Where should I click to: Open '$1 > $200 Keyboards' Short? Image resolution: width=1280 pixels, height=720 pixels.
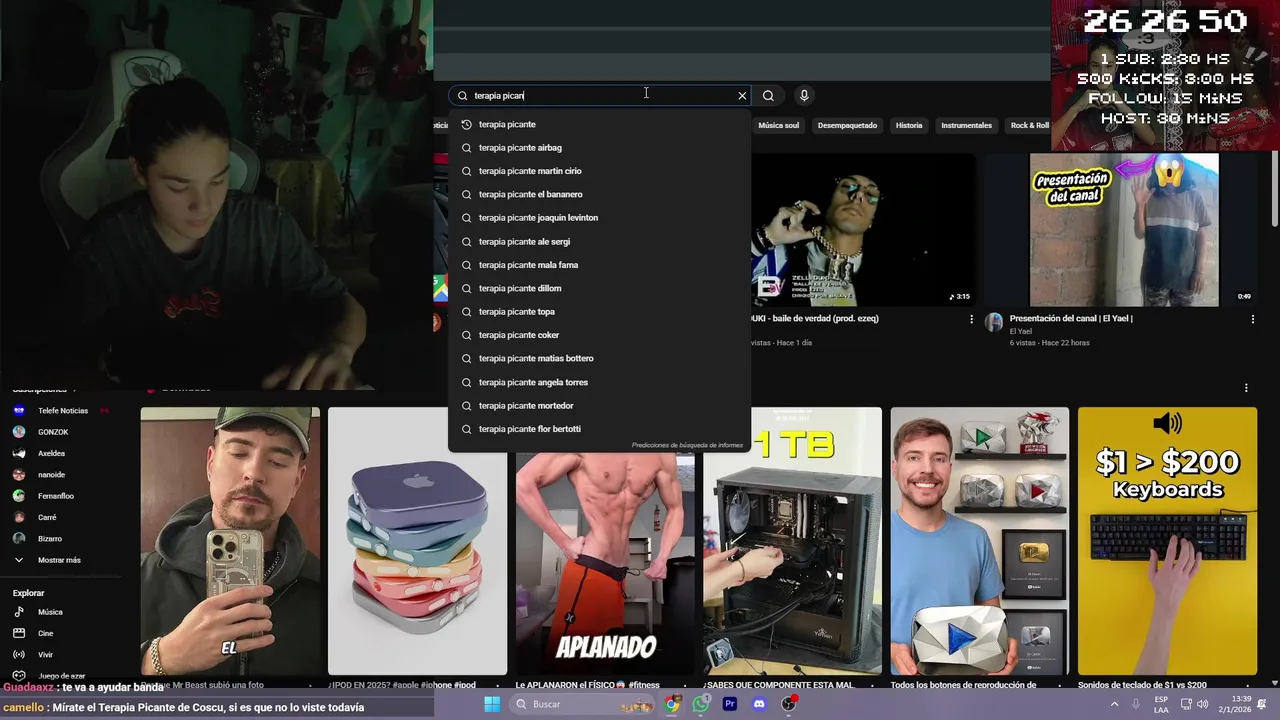tap(1167, 541)
